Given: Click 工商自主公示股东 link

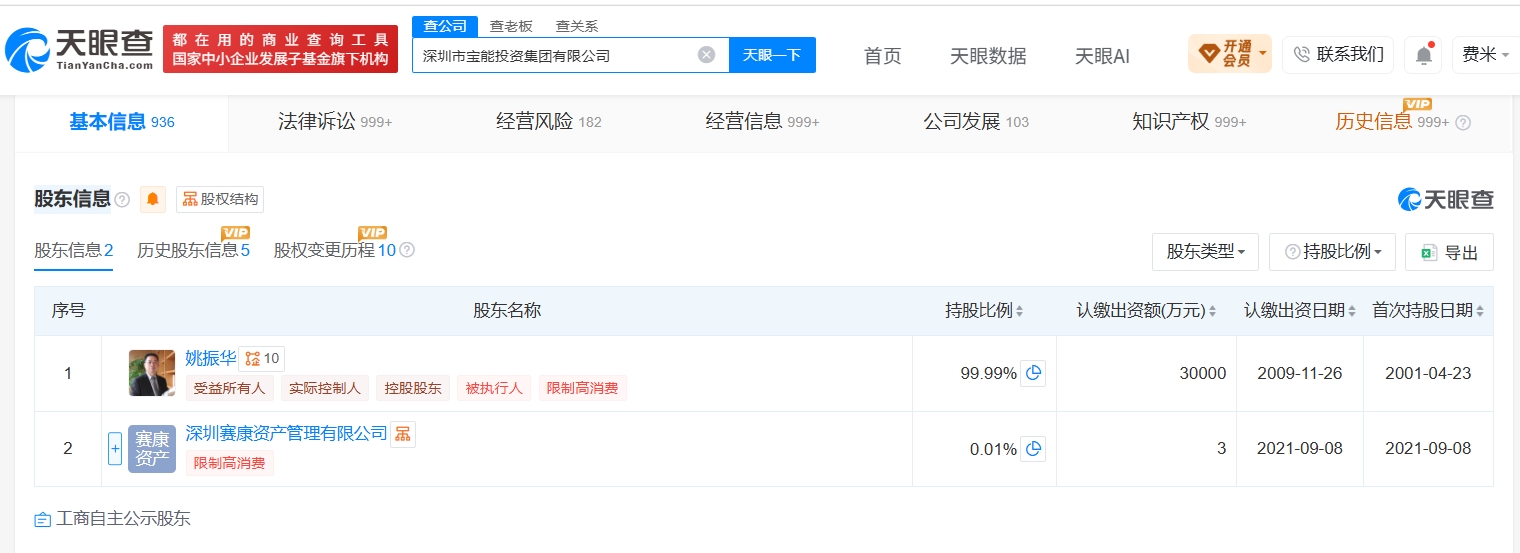Looking at the screenshot, I should pos(123,519).
